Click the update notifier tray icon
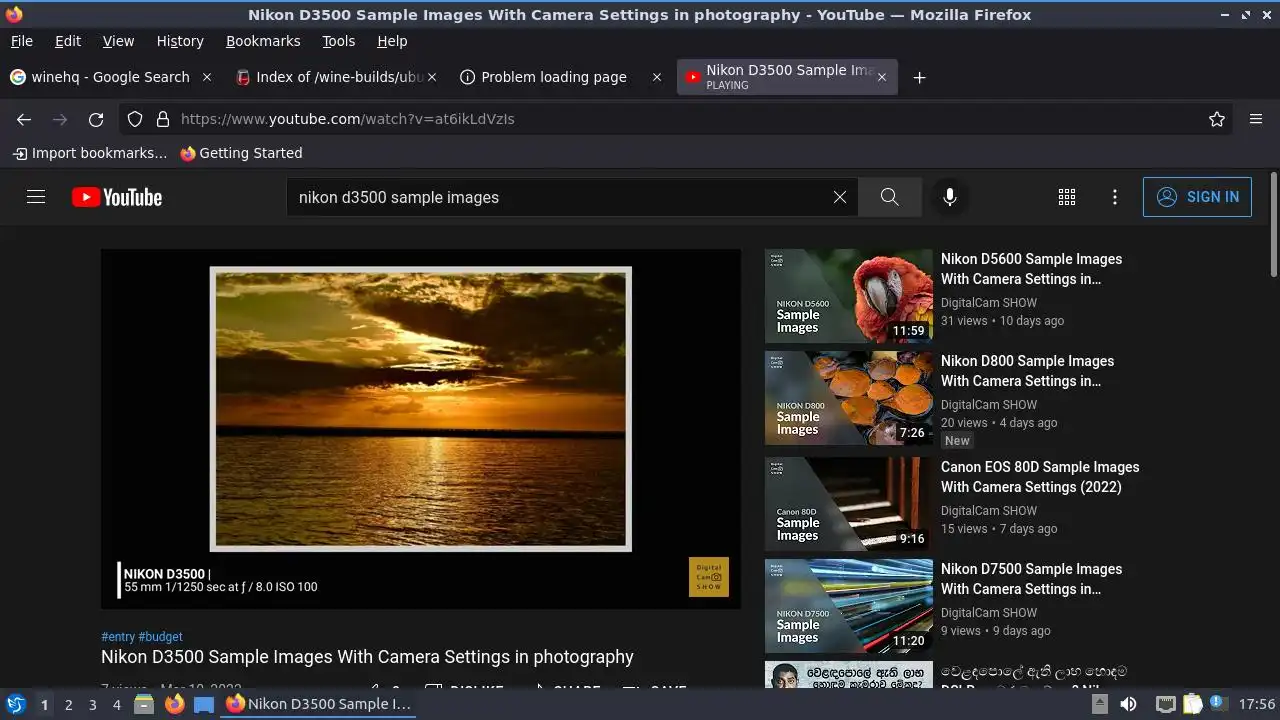The height and width of the screenshot is (720, 1280). click(1218, 704)
